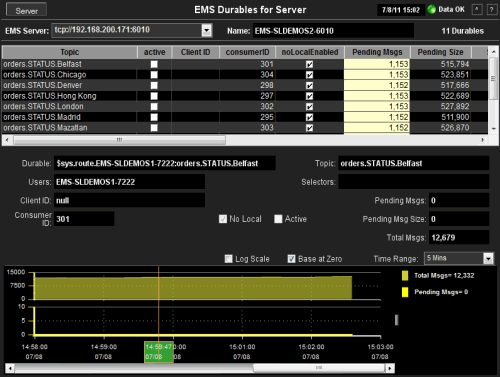Click the chart scroll left arrow

pos(10,368)
